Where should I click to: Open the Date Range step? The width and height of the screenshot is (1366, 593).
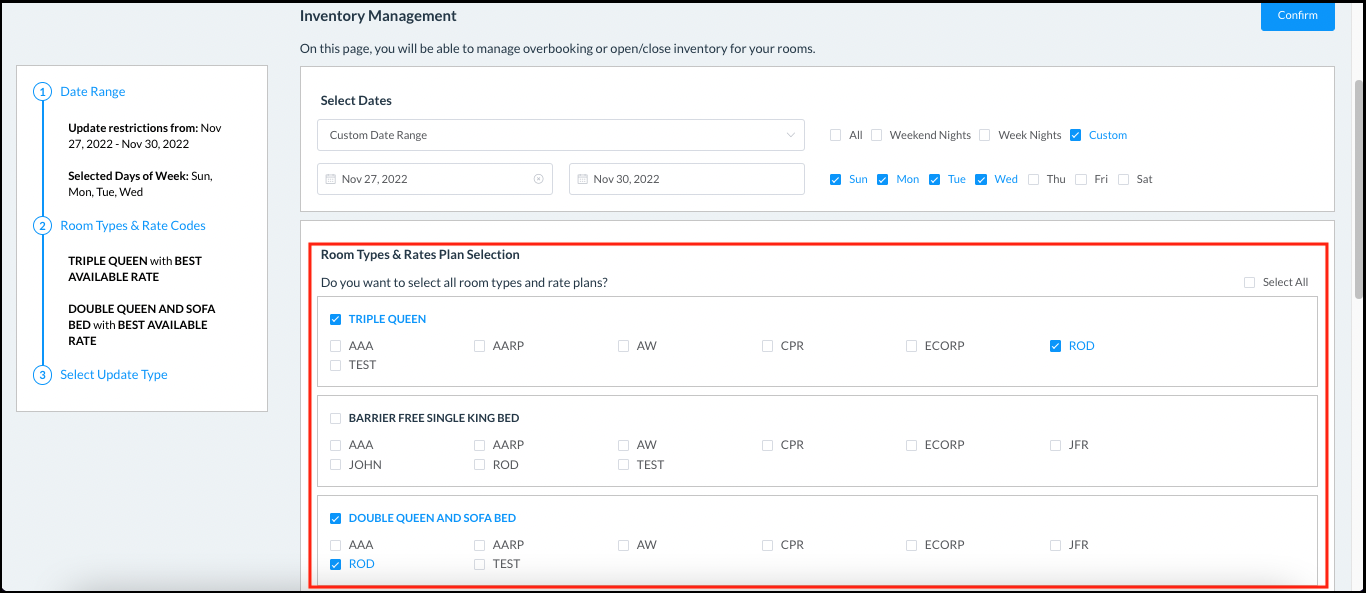click(92, 91)
